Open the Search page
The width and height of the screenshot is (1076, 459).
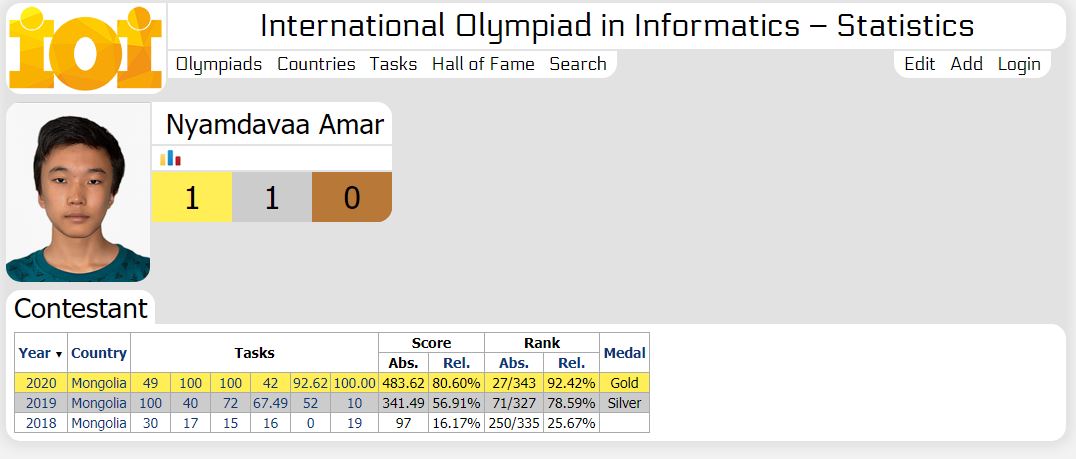tap(578, 64)
